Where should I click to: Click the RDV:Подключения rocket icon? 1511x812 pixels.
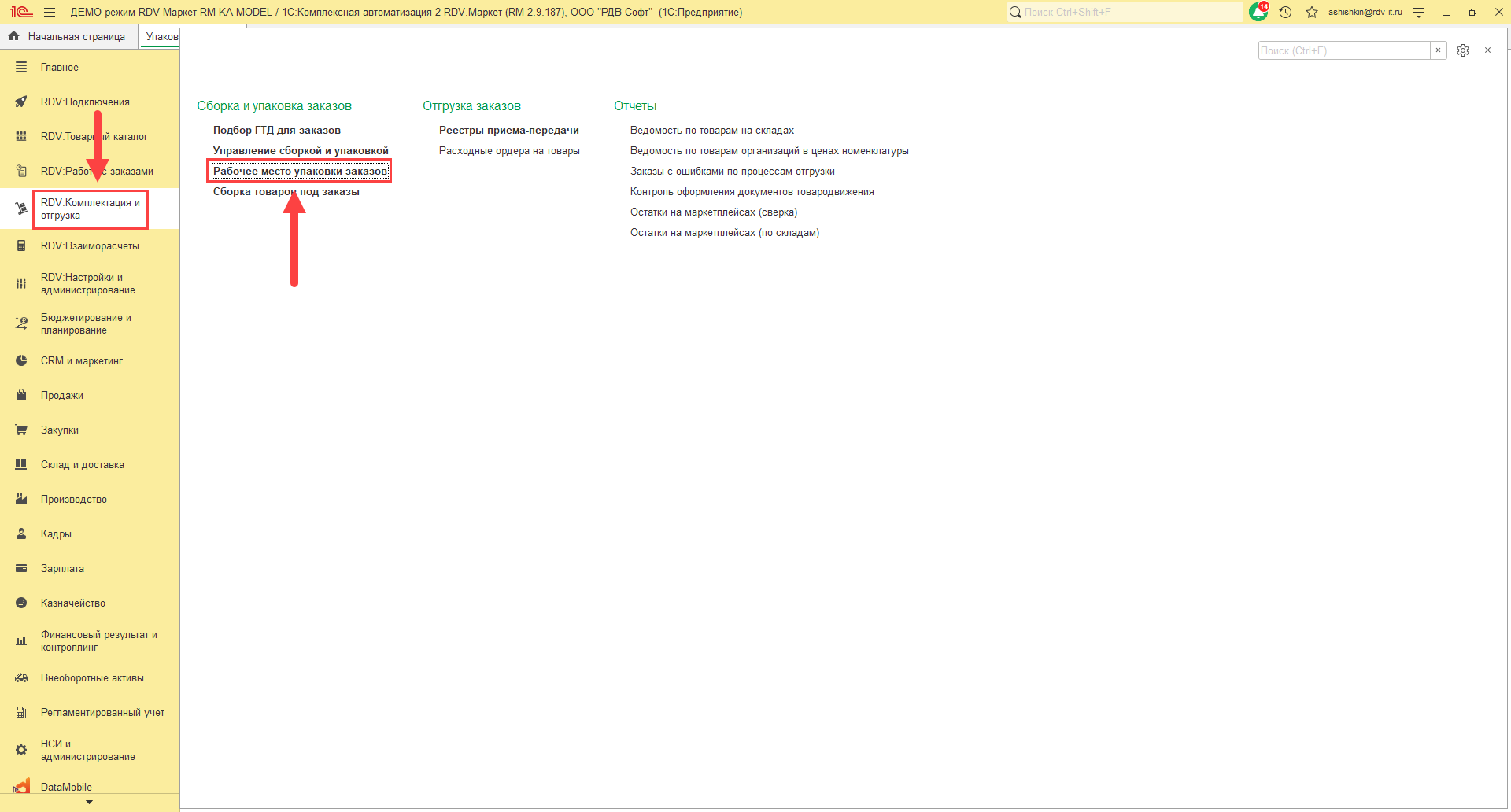pyautogui.click(x=21, y=101)
